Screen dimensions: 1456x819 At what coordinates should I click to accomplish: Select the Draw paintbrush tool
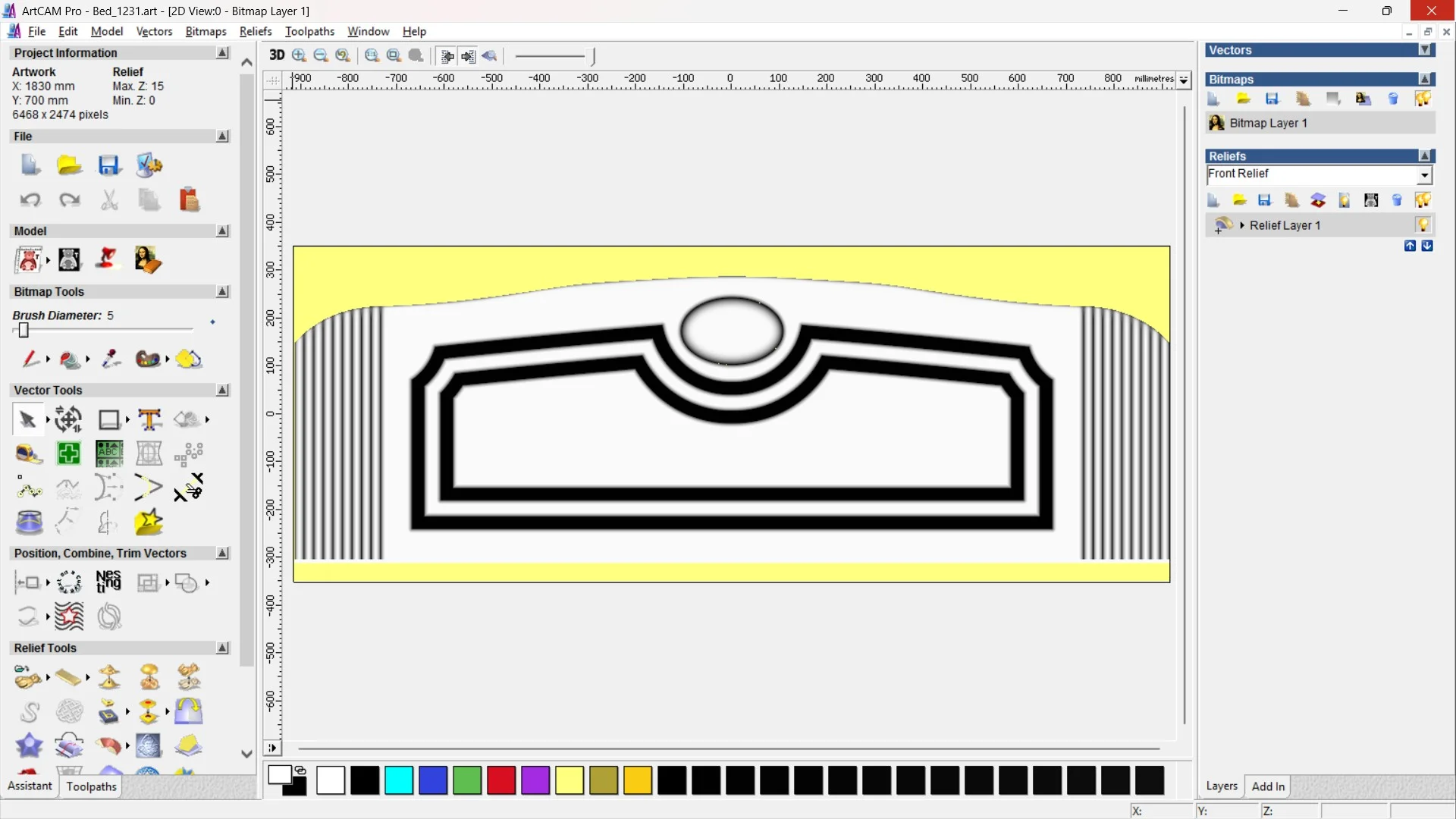click(x=30, y=359)
